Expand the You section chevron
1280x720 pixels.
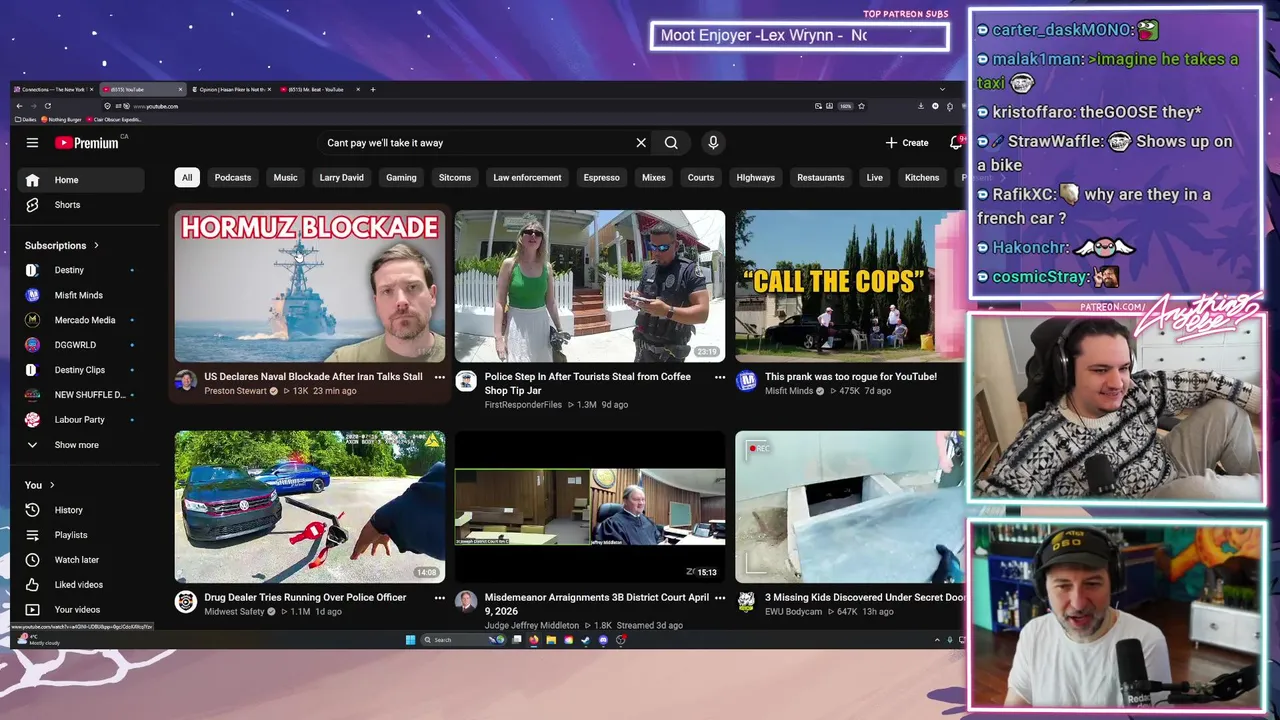click(52, 485)
